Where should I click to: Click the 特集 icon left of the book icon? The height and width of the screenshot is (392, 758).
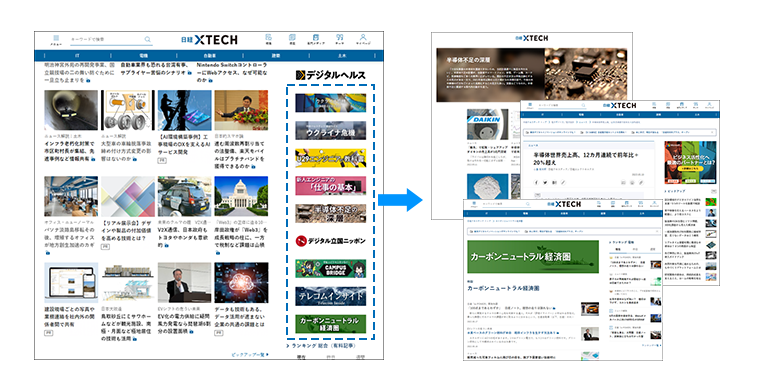click(x=268, y=37)
